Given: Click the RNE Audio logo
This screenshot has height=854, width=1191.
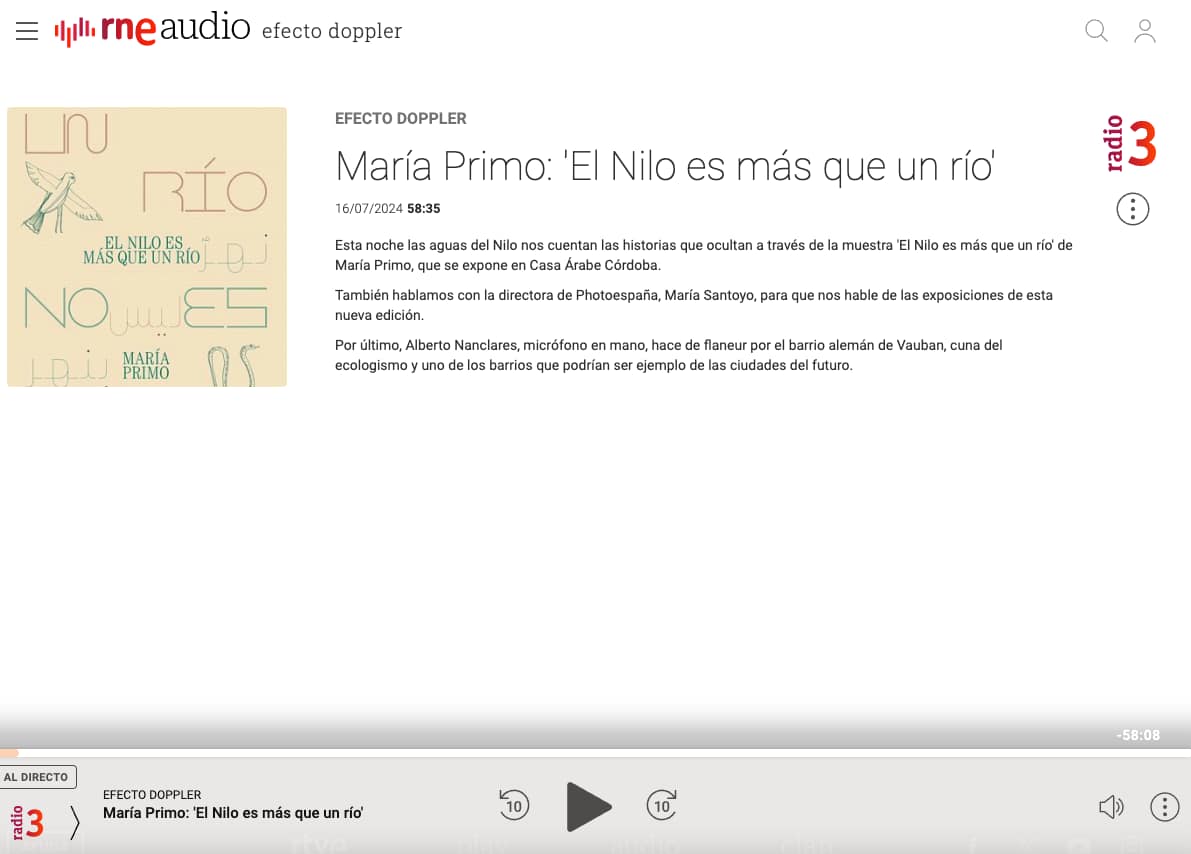Looking at the screenshot, I should pos(152,30).
